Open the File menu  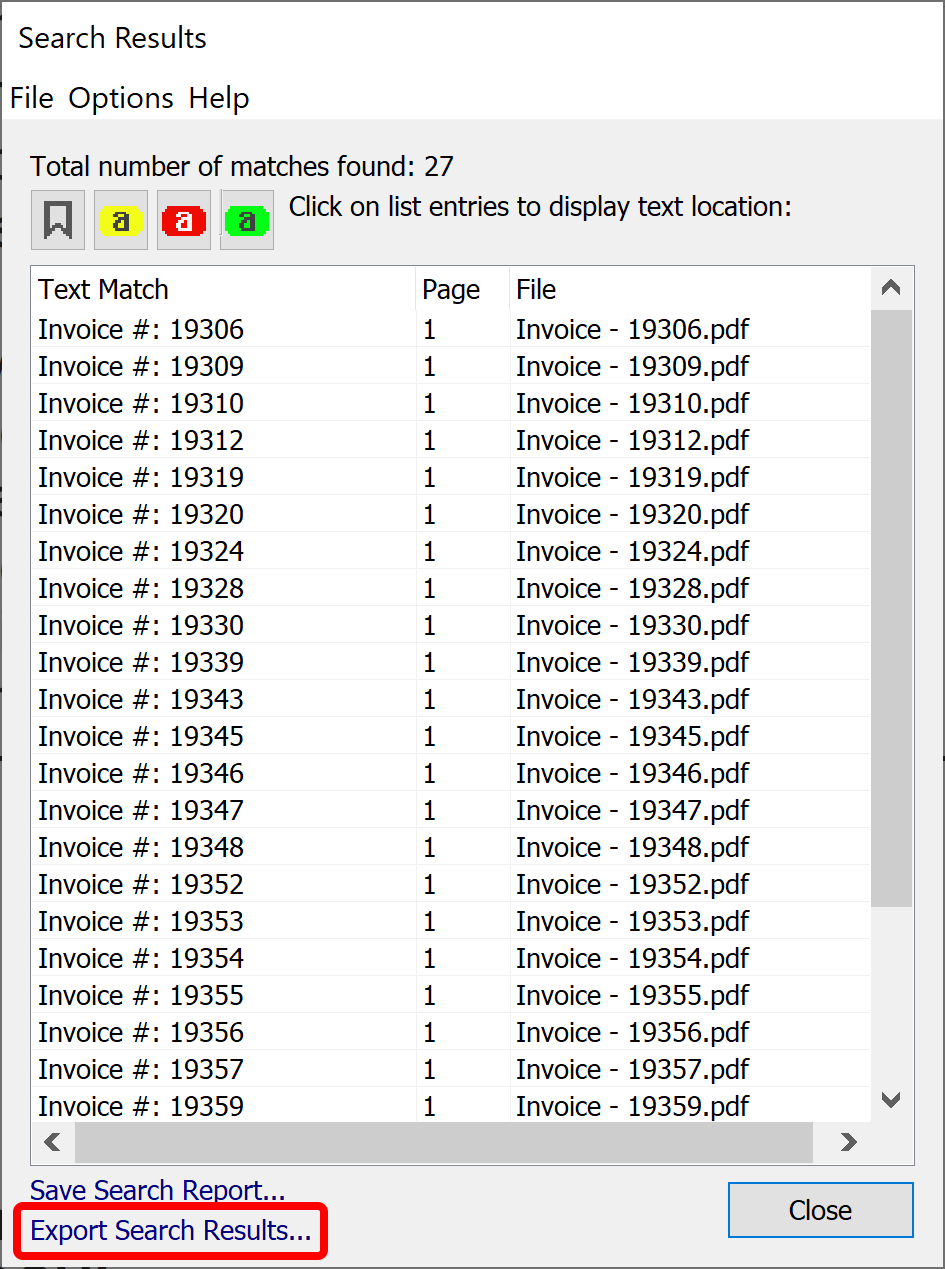coord(31,98)
